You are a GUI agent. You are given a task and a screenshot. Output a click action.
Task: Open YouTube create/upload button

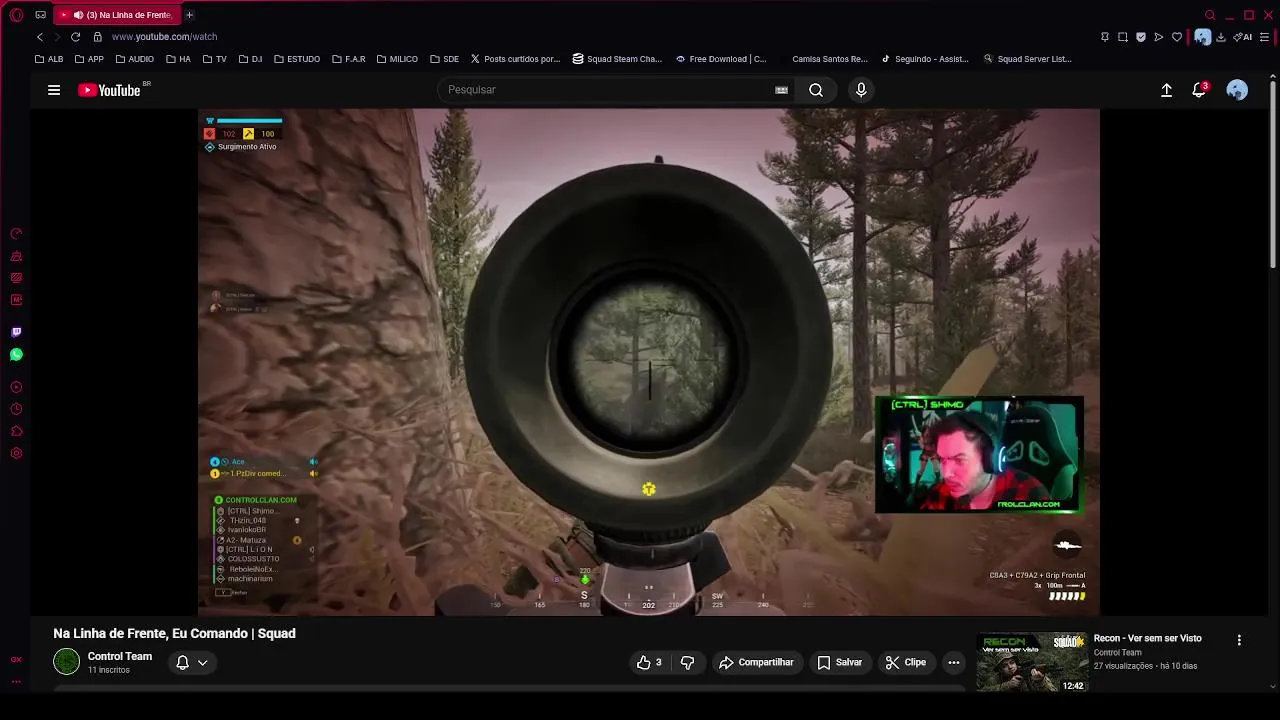pos(1166,90)
